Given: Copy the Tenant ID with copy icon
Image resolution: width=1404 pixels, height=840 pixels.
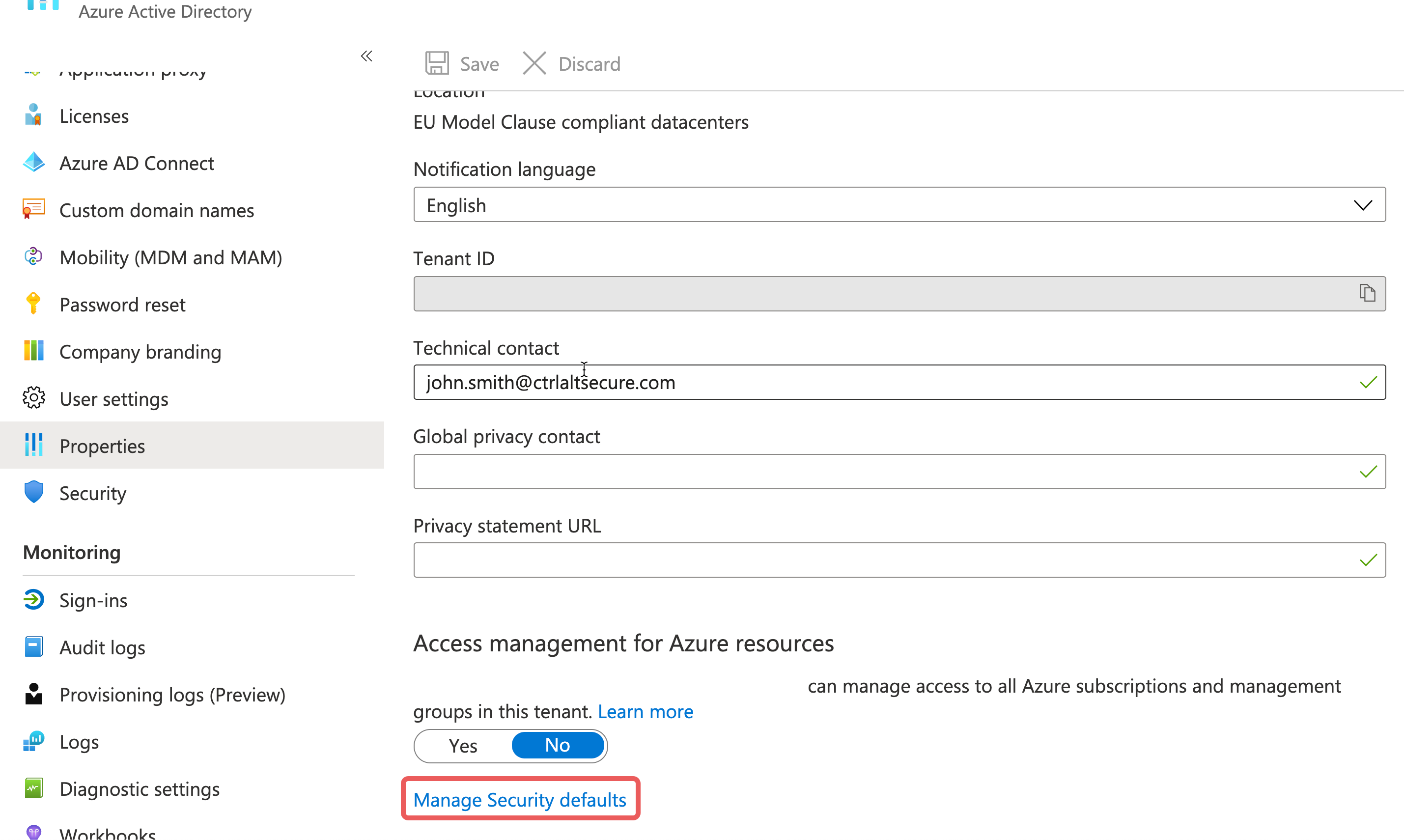Looking at the screenshot, I should [1367, 293].
